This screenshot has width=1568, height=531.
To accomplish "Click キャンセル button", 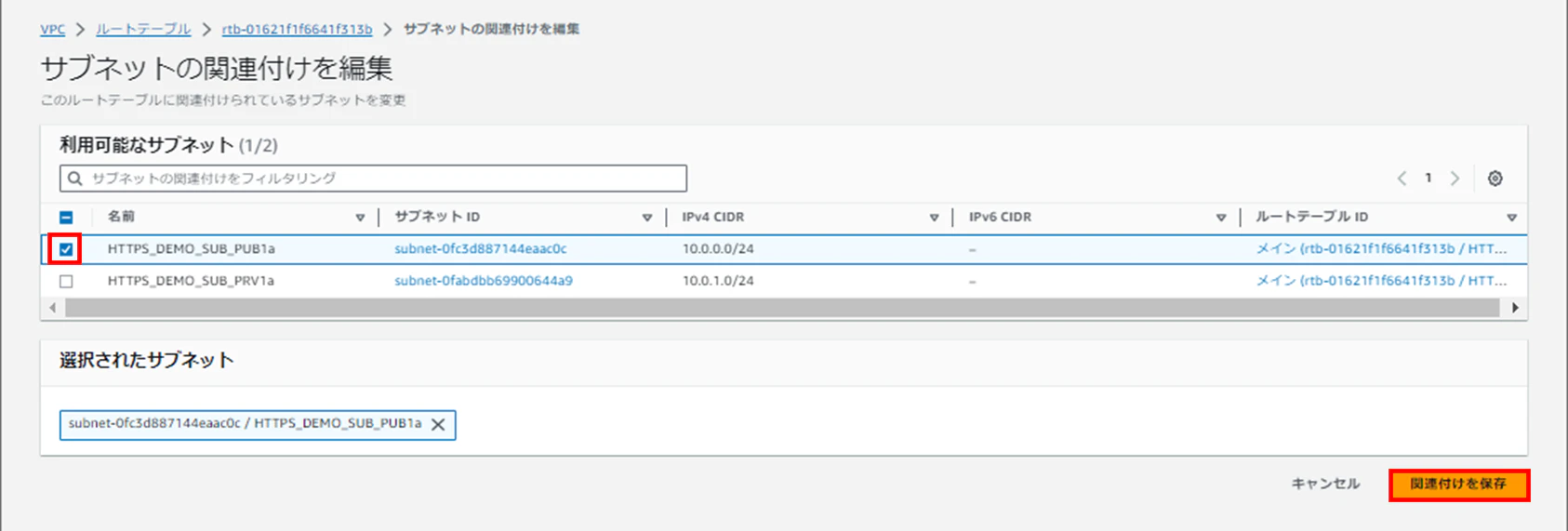I will [1325, 484].
